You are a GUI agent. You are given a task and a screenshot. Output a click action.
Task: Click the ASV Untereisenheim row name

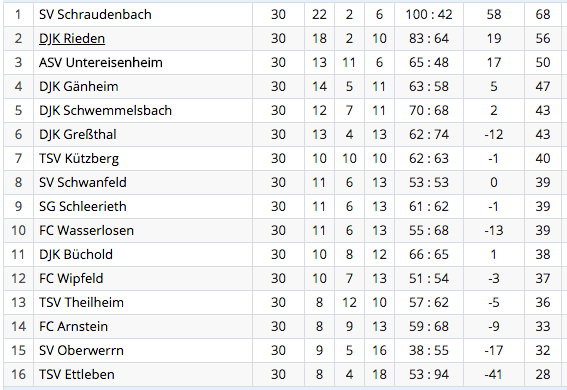coord(101,62)
